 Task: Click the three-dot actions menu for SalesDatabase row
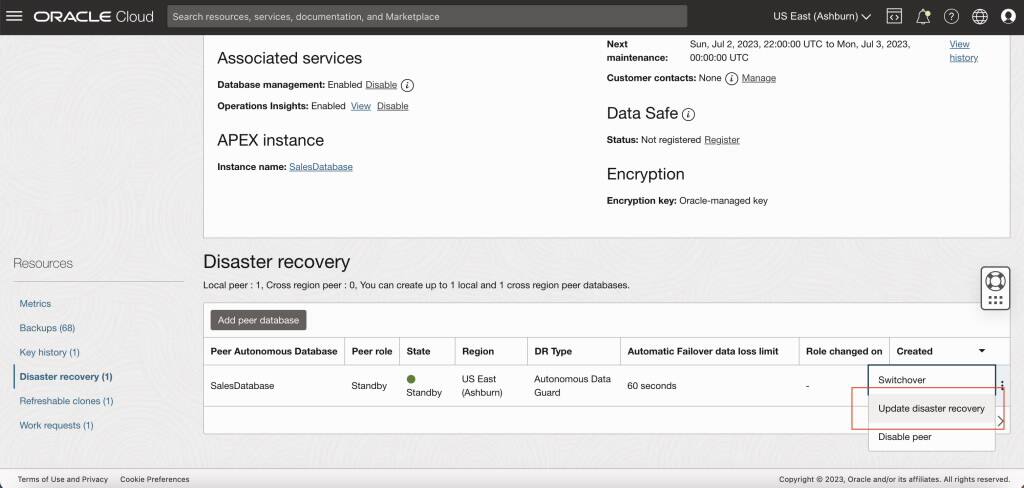tap(1002, 385)
